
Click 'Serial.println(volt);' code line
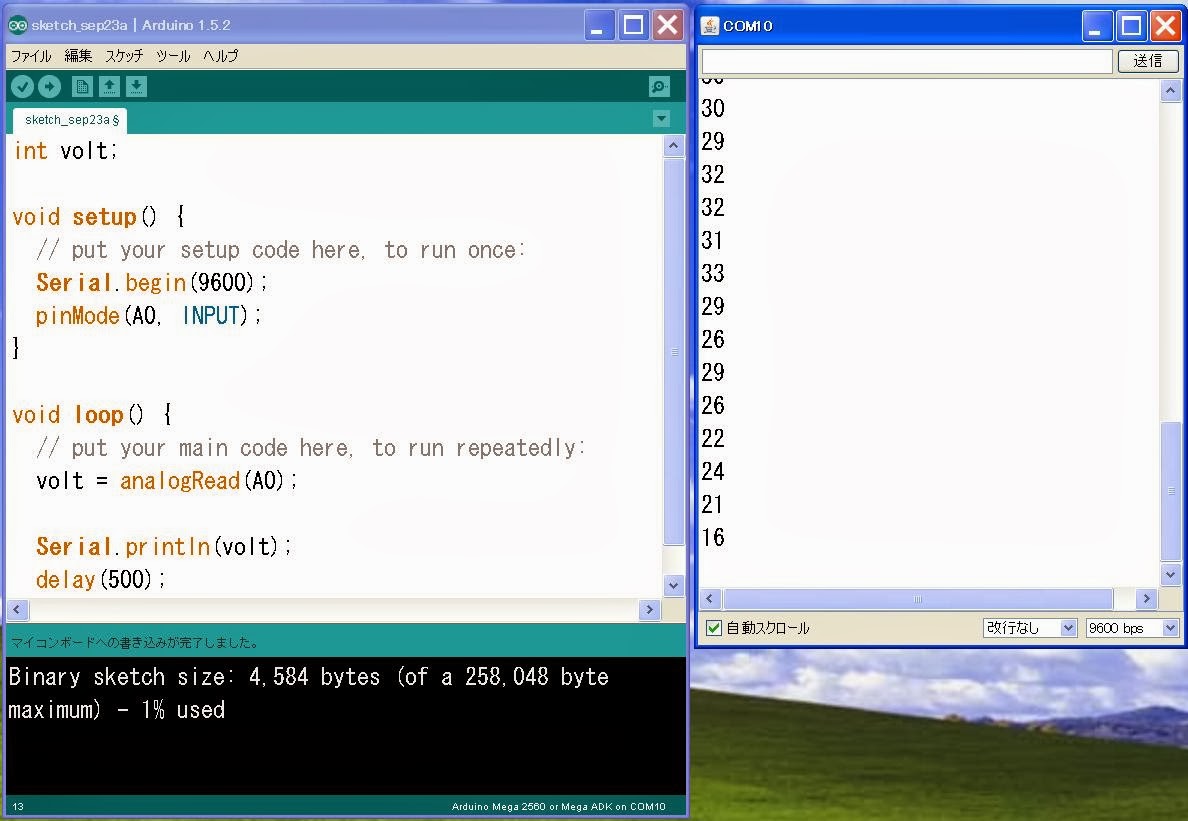(x=164, y=546)
